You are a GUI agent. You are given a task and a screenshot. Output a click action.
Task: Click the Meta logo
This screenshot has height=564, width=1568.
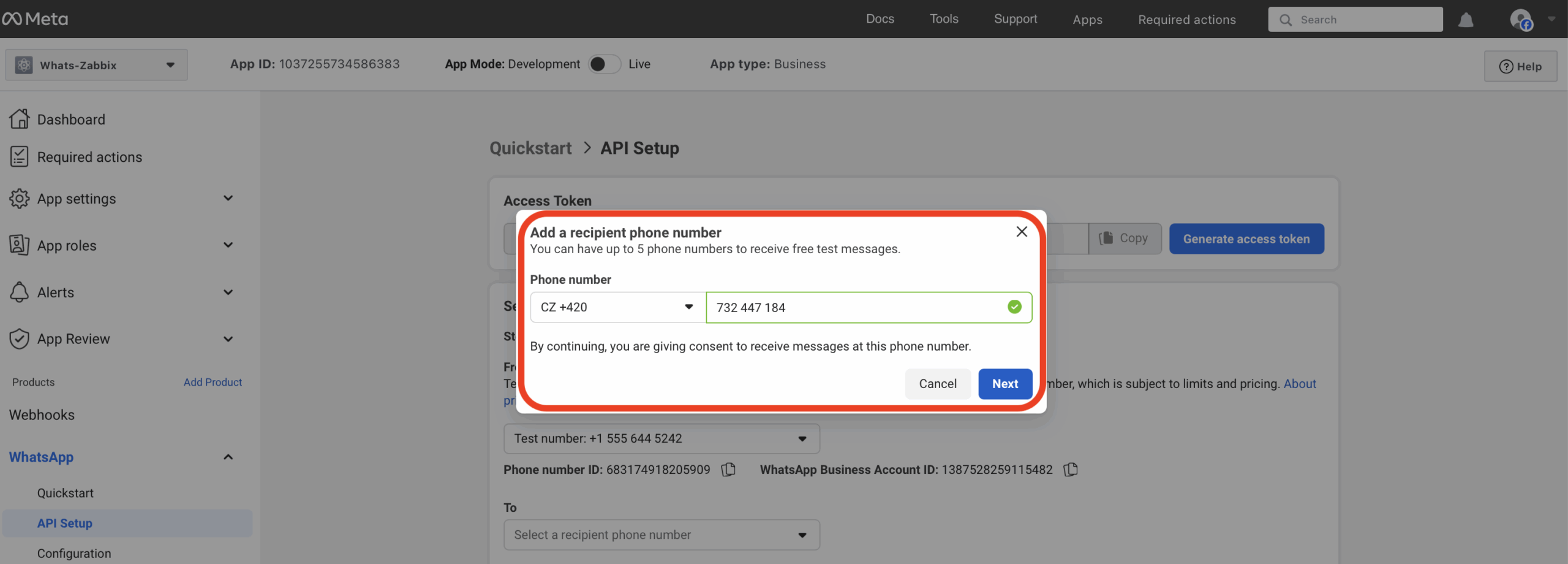coord(35,19)
